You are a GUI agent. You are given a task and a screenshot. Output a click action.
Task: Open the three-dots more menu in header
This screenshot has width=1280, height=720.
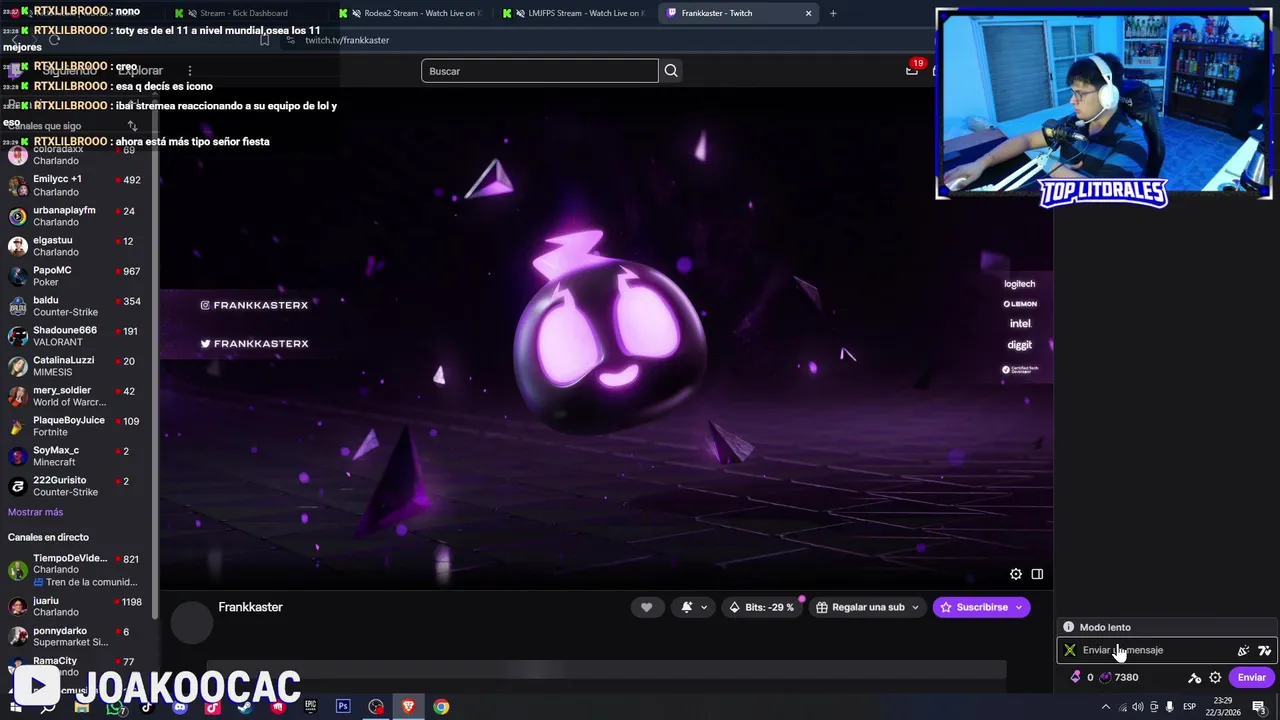pyautogui.click(x=190, y=71)
